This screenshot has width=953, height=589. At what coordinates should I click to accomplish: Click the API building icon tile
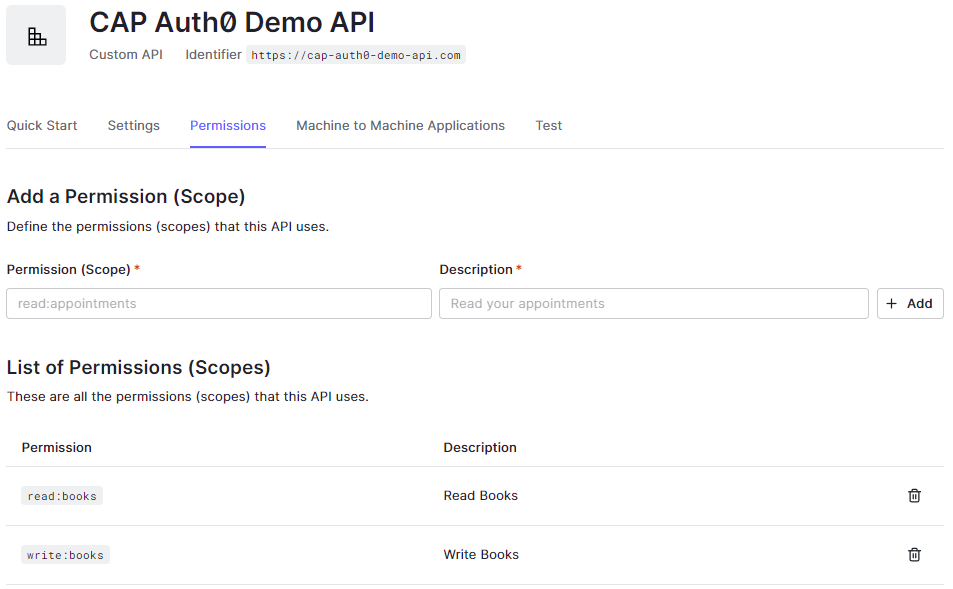pos(36,36)
